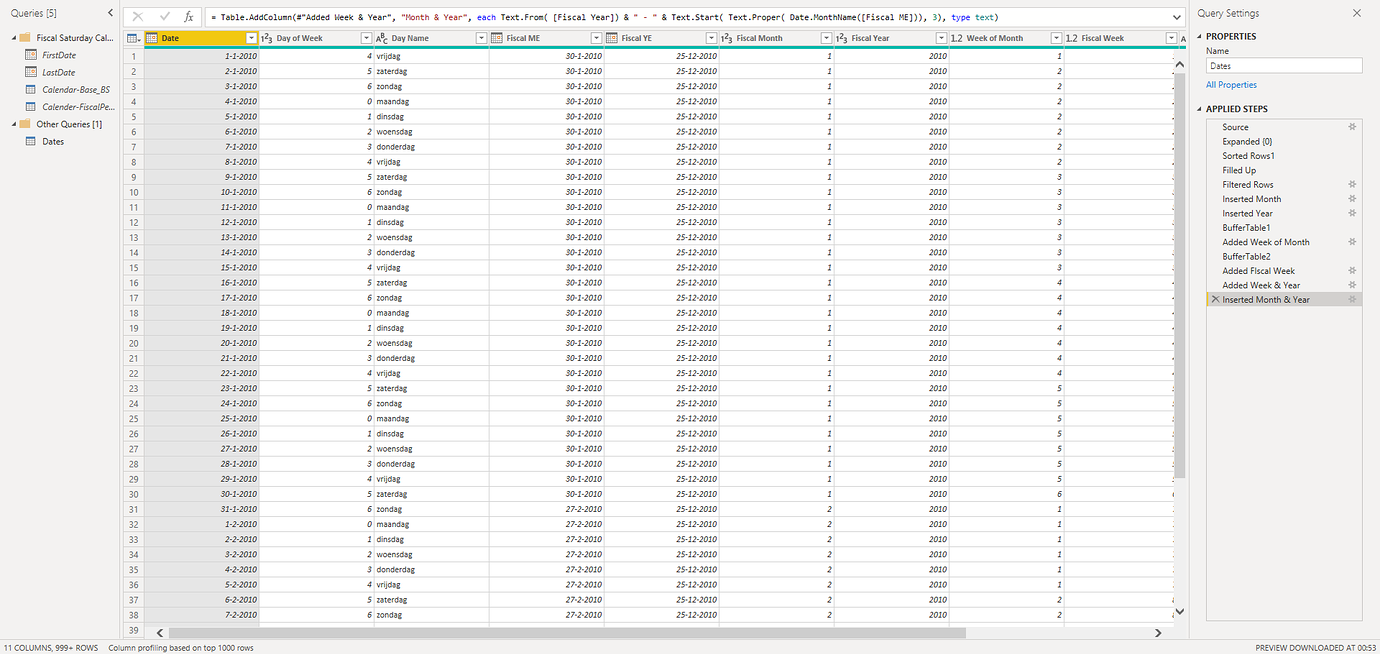Open the Fiscal Week filter dropdown
The image size is (1380, 654).
click(x=1170, y=38)
